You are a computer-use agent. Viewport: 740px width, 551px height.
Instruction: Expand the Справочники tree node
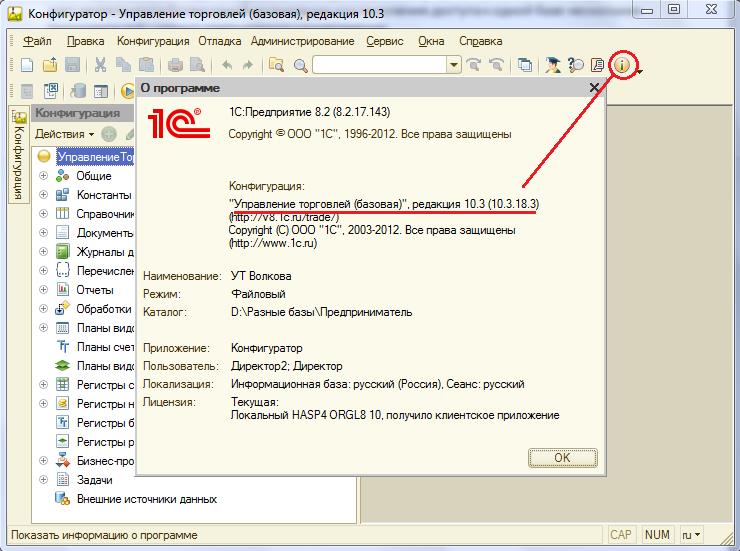pos(43,214)
